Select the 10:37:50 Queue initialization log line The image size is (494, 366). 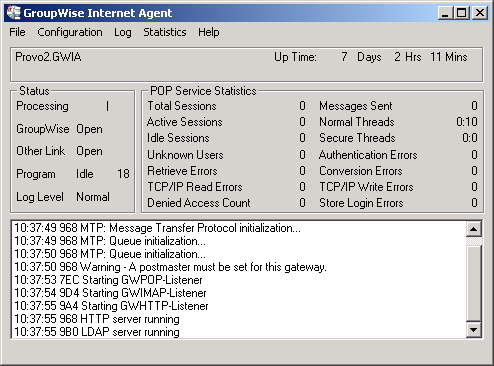[110, 254]
